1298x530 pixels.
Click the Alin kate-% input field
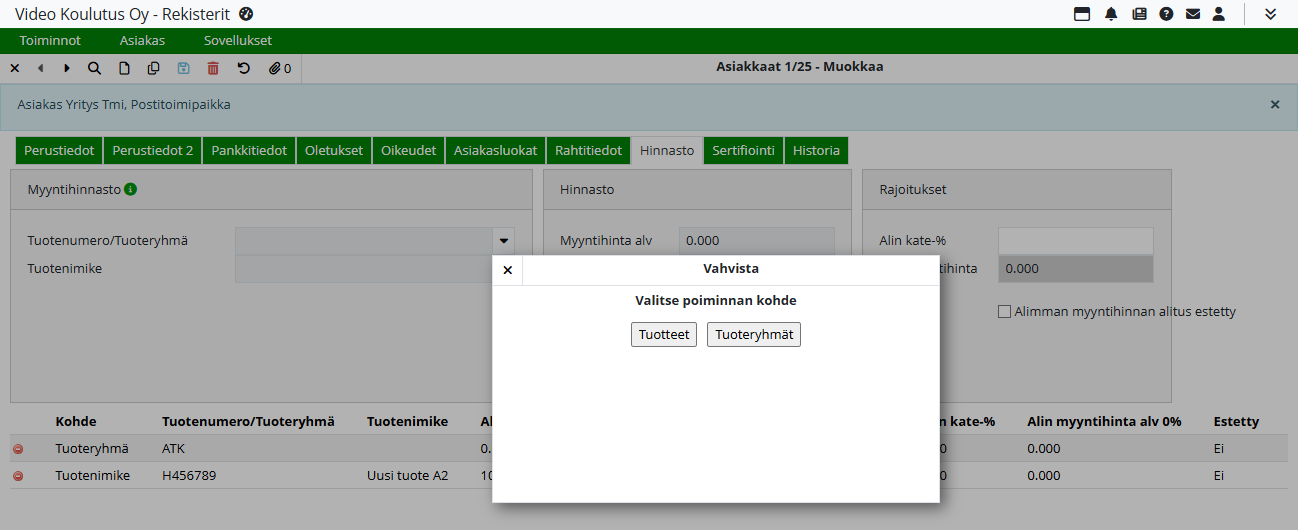click(x=1075, y=241)
